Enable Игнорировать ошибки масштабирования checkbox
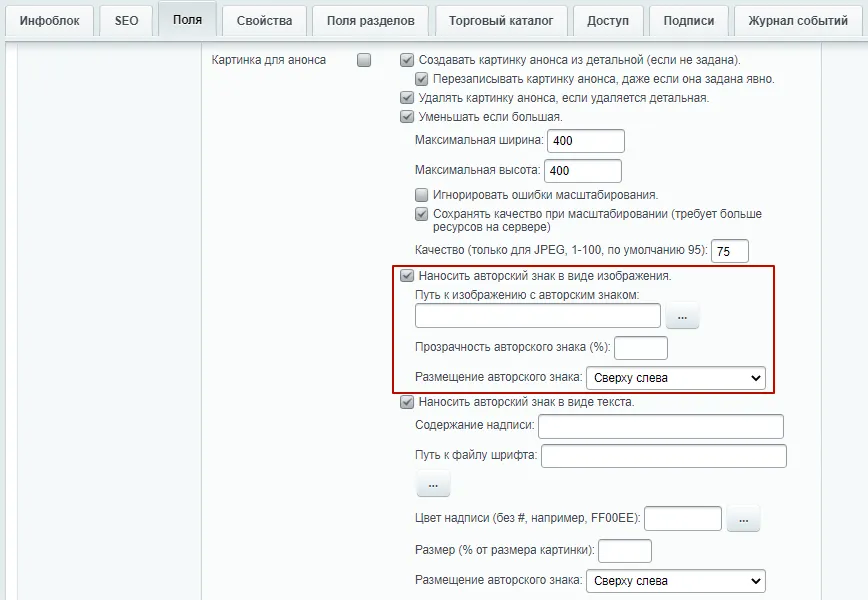This screenshot has width=868, height=600. point(421,195)
